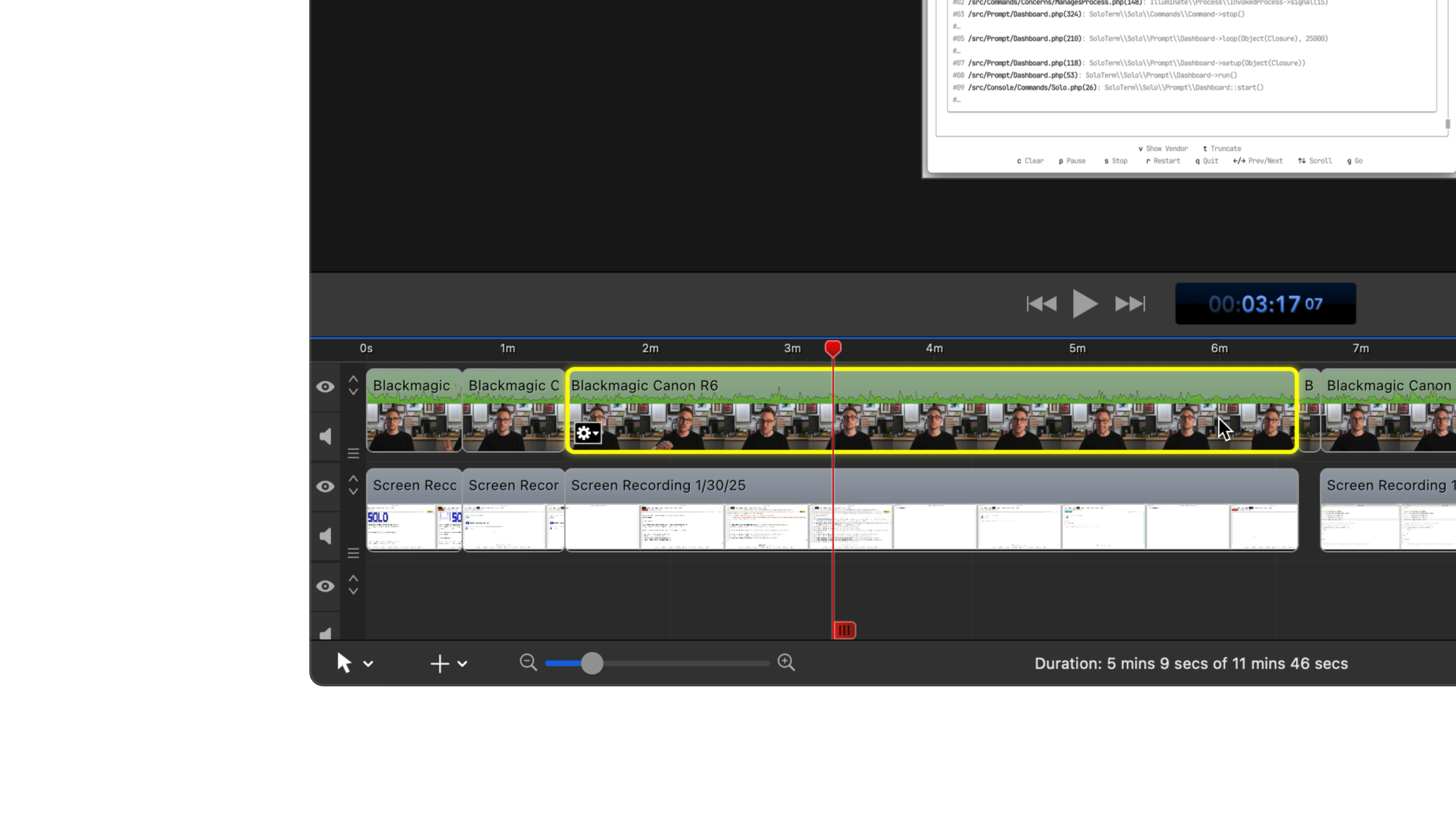Open the first track's hamburger menu
The height and width of the screenshot is (819, 1456).
coord(353,453)
